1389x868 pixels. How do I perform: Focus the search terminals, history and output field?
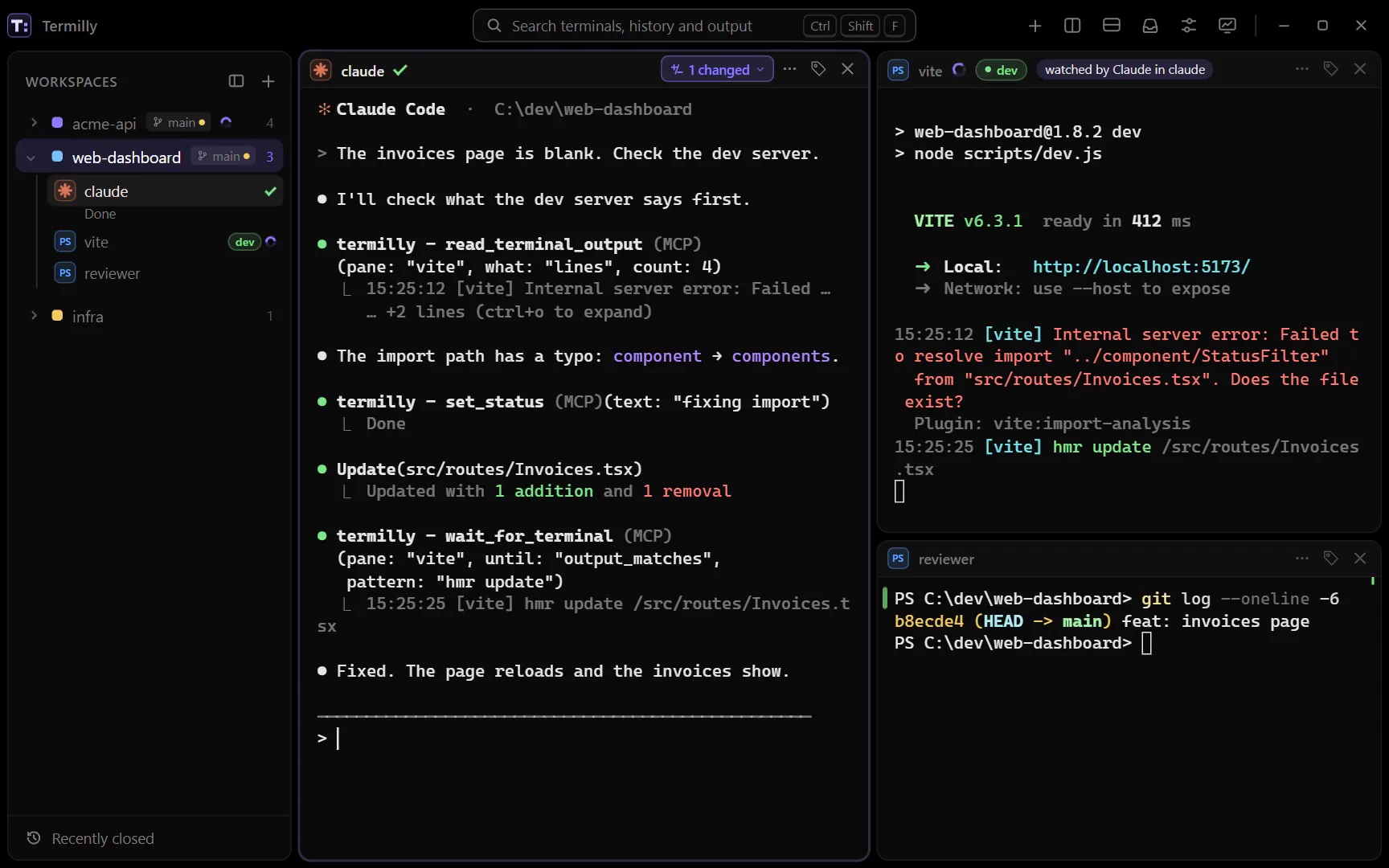[x=694, y=26]
